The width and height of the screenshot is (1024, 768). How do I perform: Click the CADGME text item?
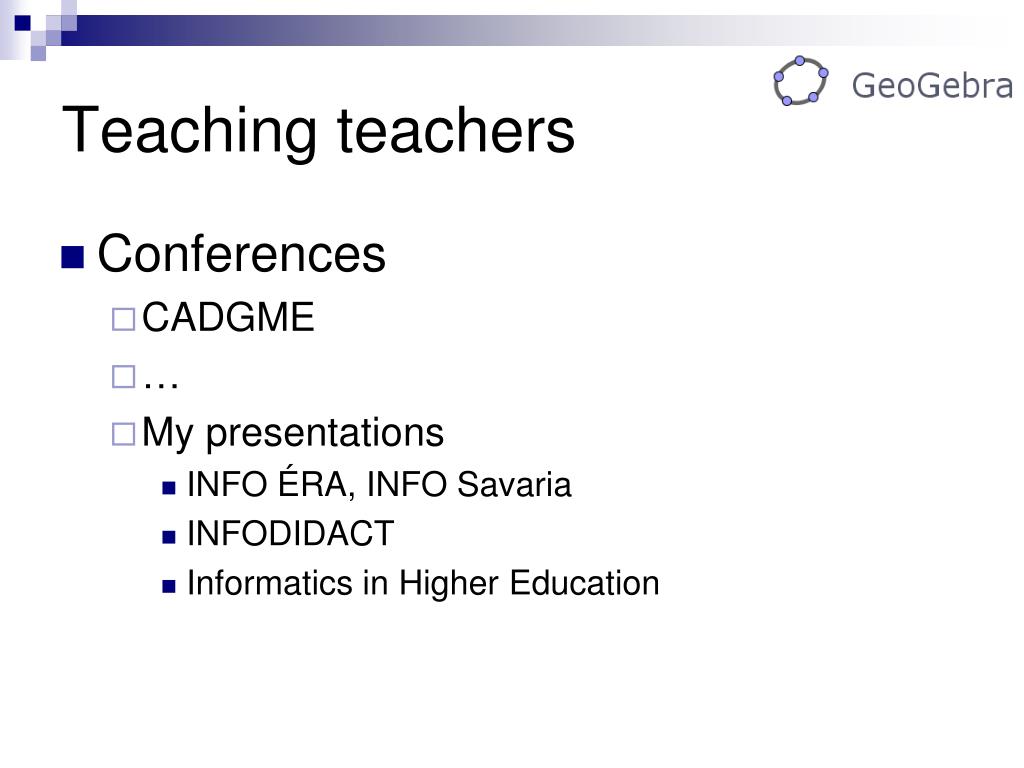[x=228, y=317]
